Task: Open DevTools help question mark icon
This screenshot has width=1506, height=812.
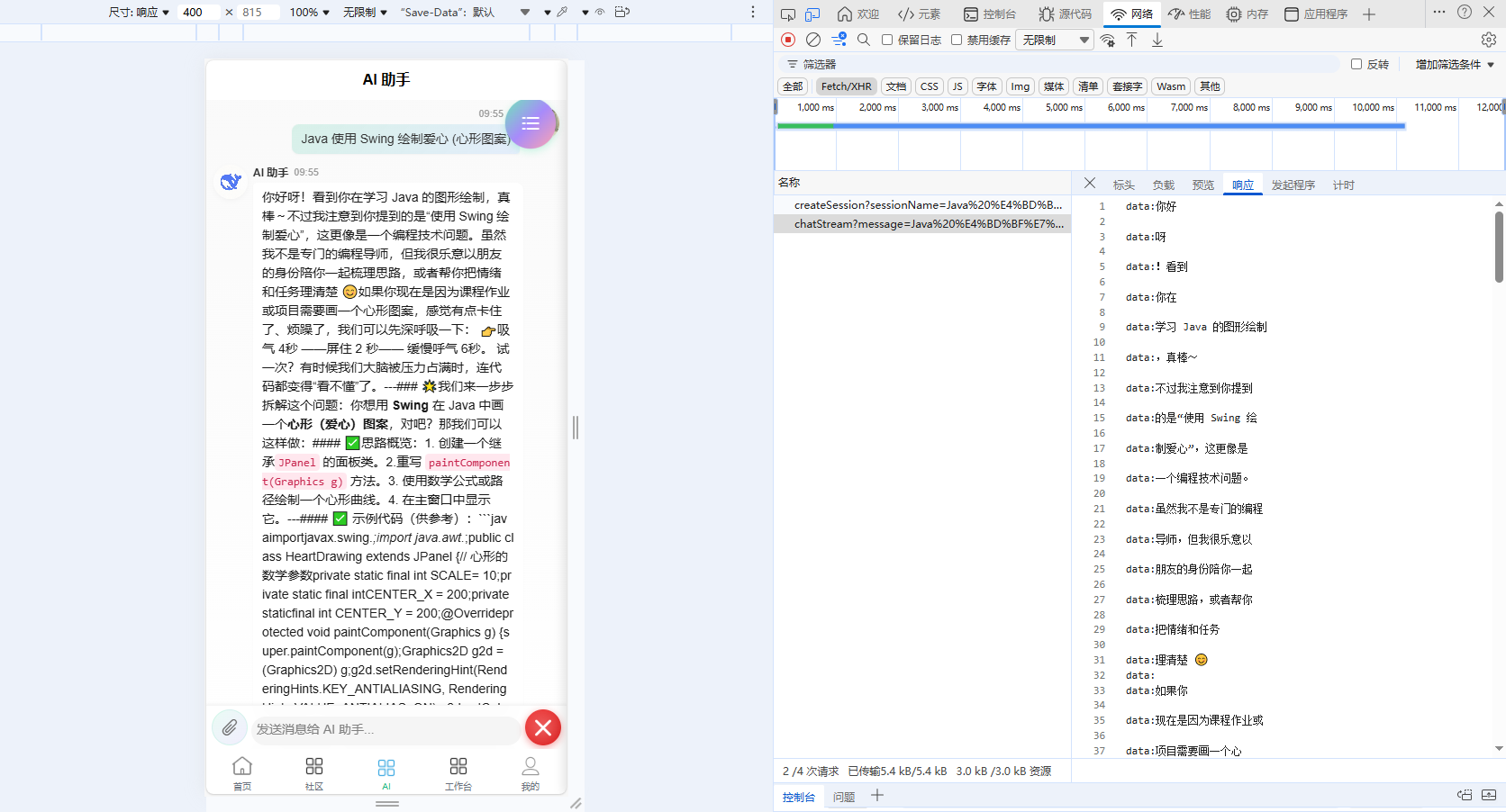Action: 1465,12
